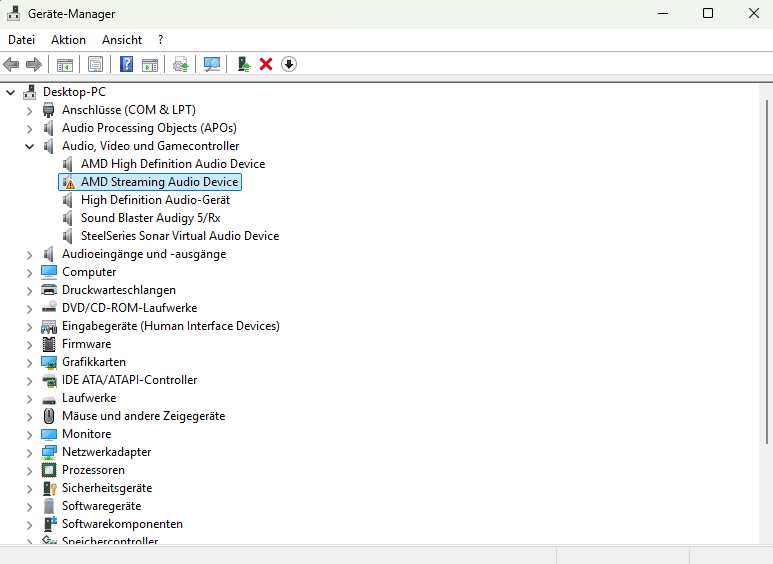Click the Mäuse mouse icon
Screen dimensions: 773x564
coord(49,416)
